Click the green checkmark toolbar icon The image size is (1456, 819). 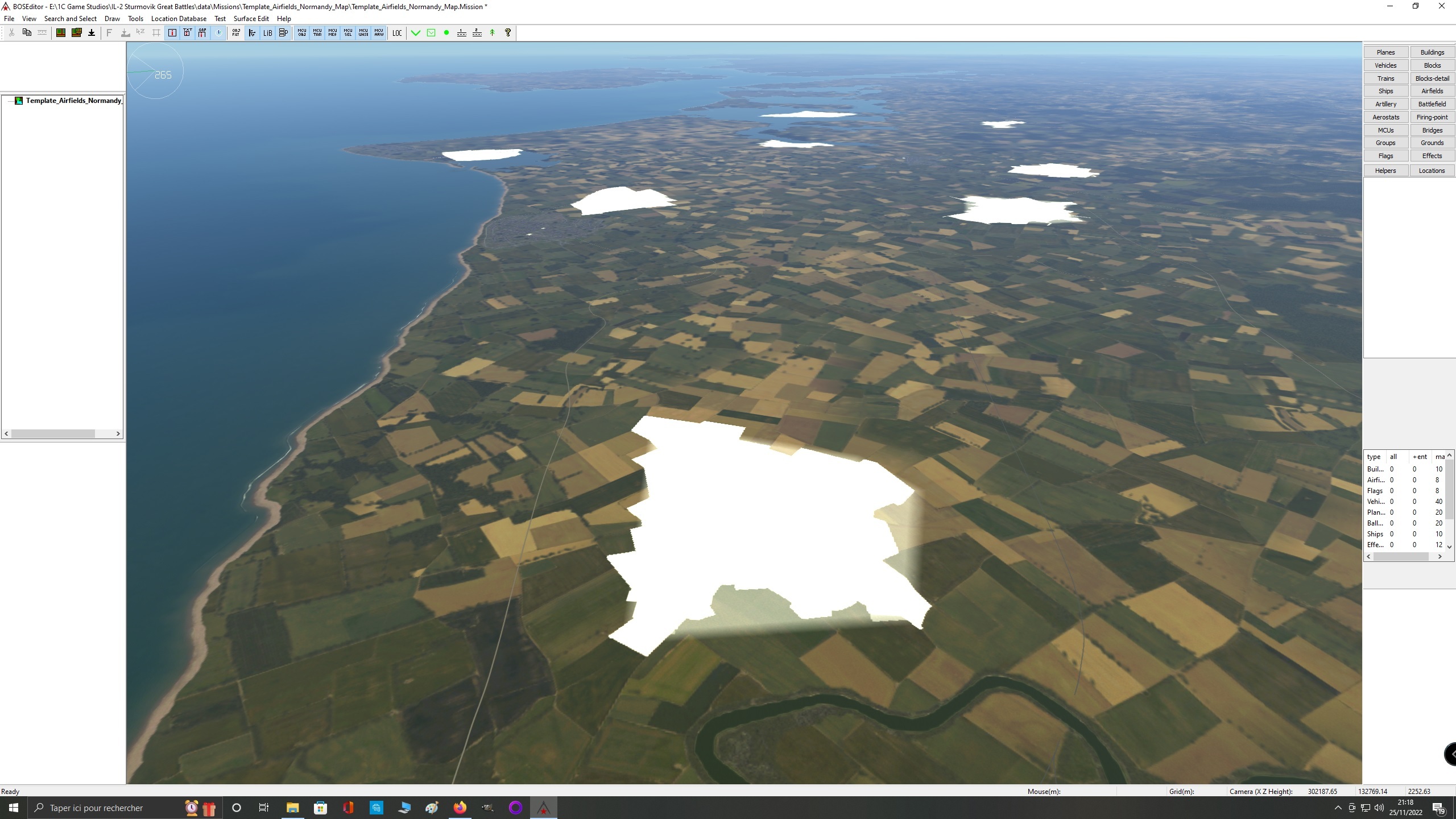[x=416, y=32]
